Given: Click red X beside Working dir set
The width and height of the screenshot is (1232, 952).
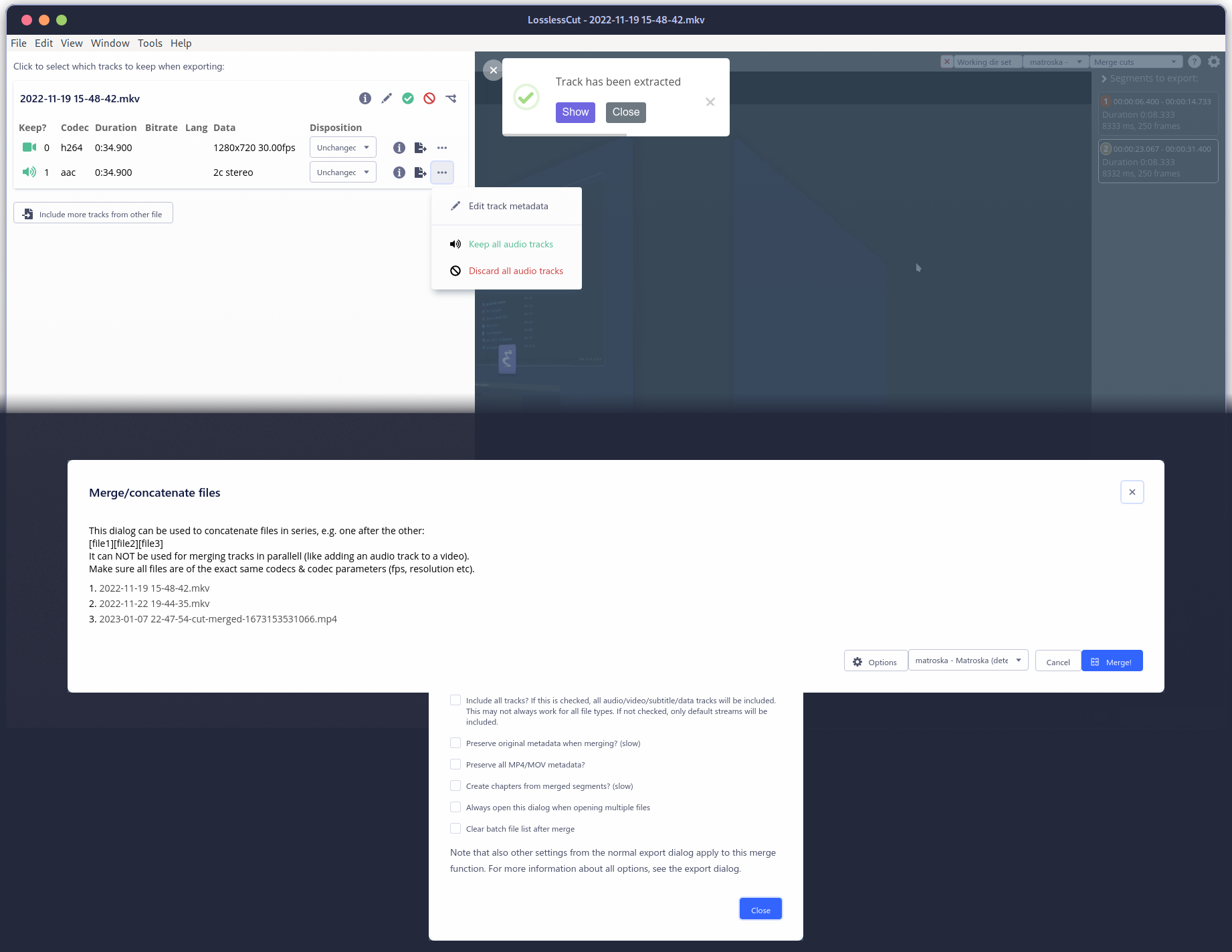Looking at the screenshot, I should pyautogui.click(x=946, y=62).
